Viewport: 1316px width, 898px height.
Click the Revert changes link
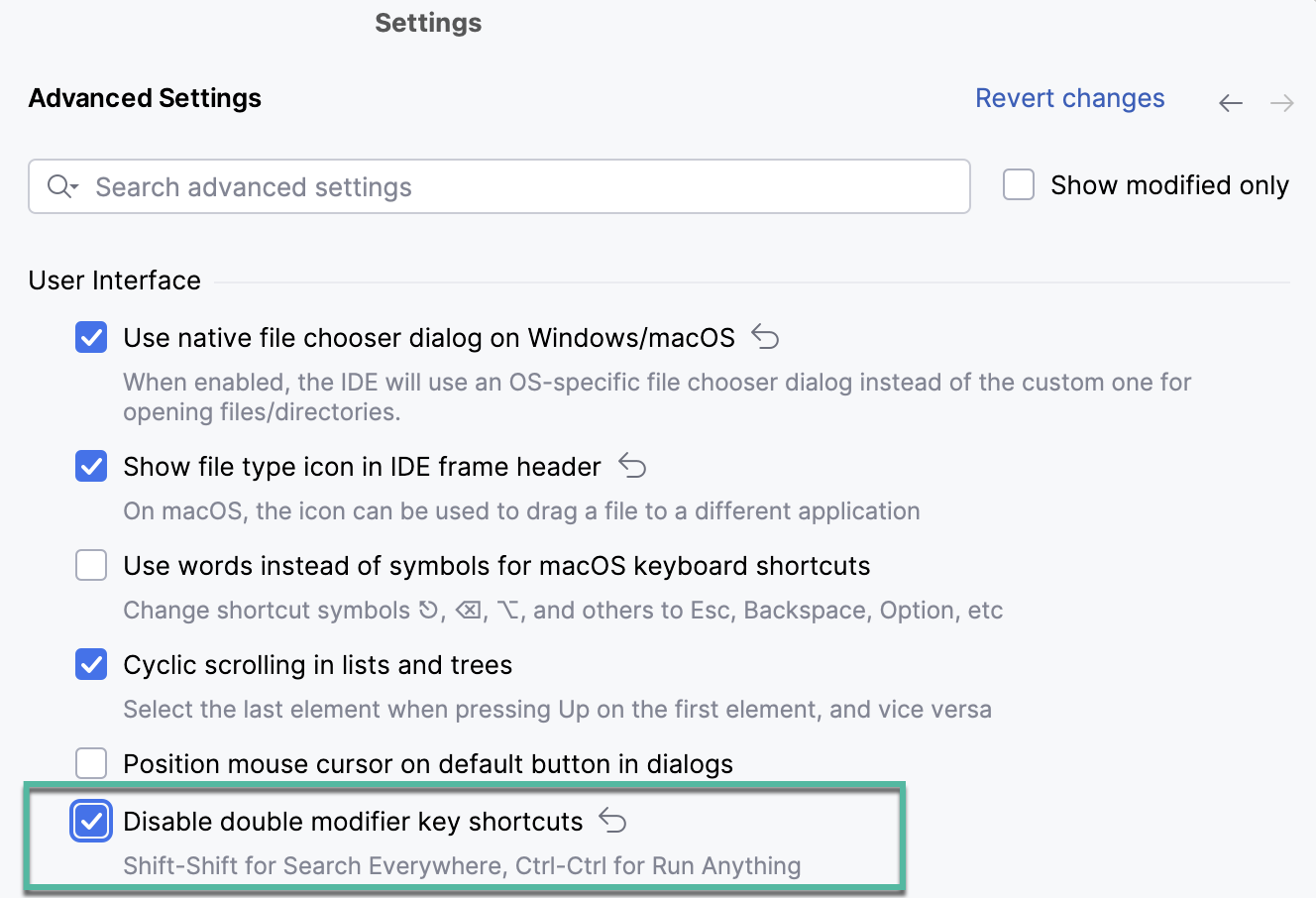[1070, 97]
